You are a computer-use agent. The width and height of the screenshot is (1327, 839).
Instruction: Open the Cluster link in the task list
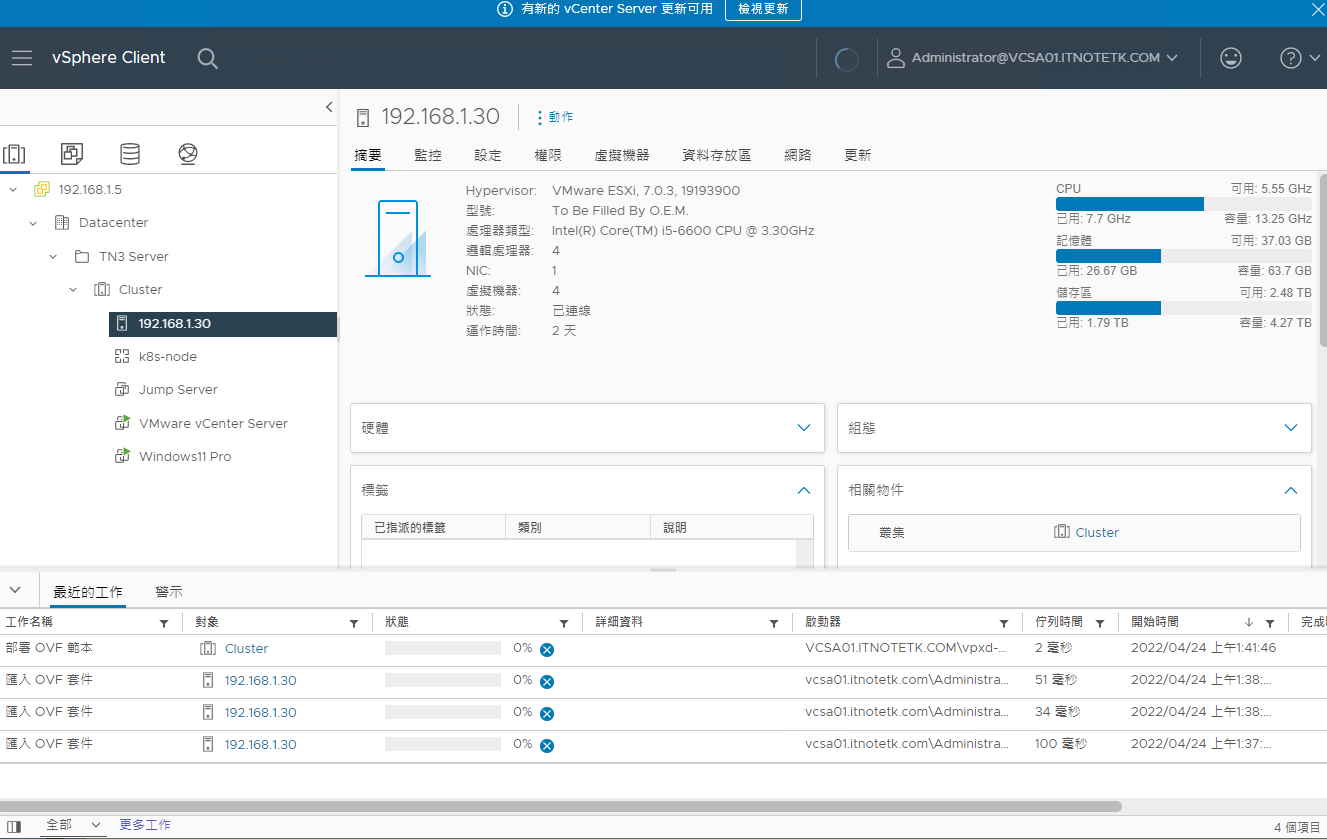tap(246, 649)
